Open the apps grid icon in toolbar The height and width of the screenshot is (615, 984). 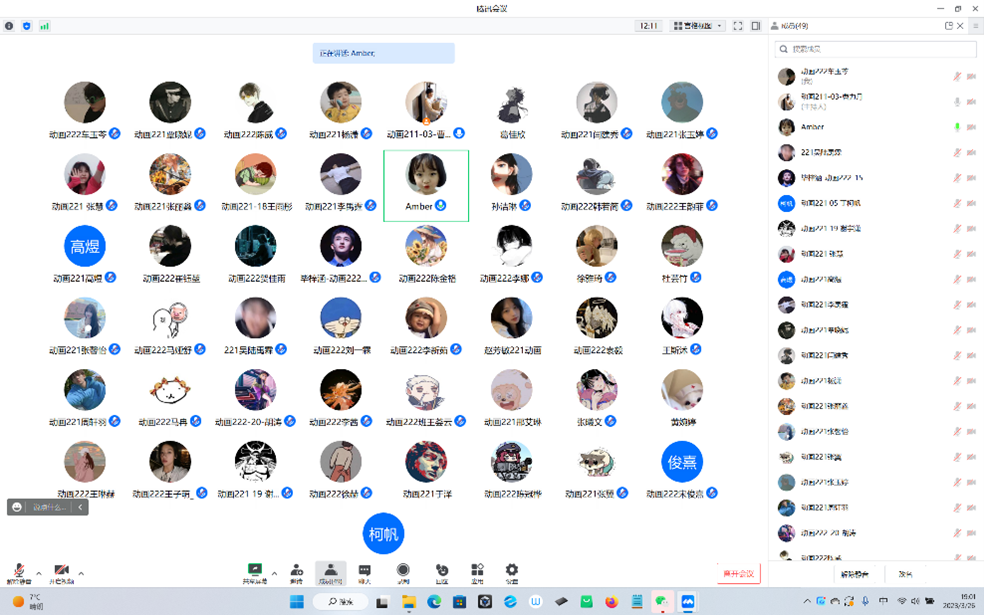477,571
